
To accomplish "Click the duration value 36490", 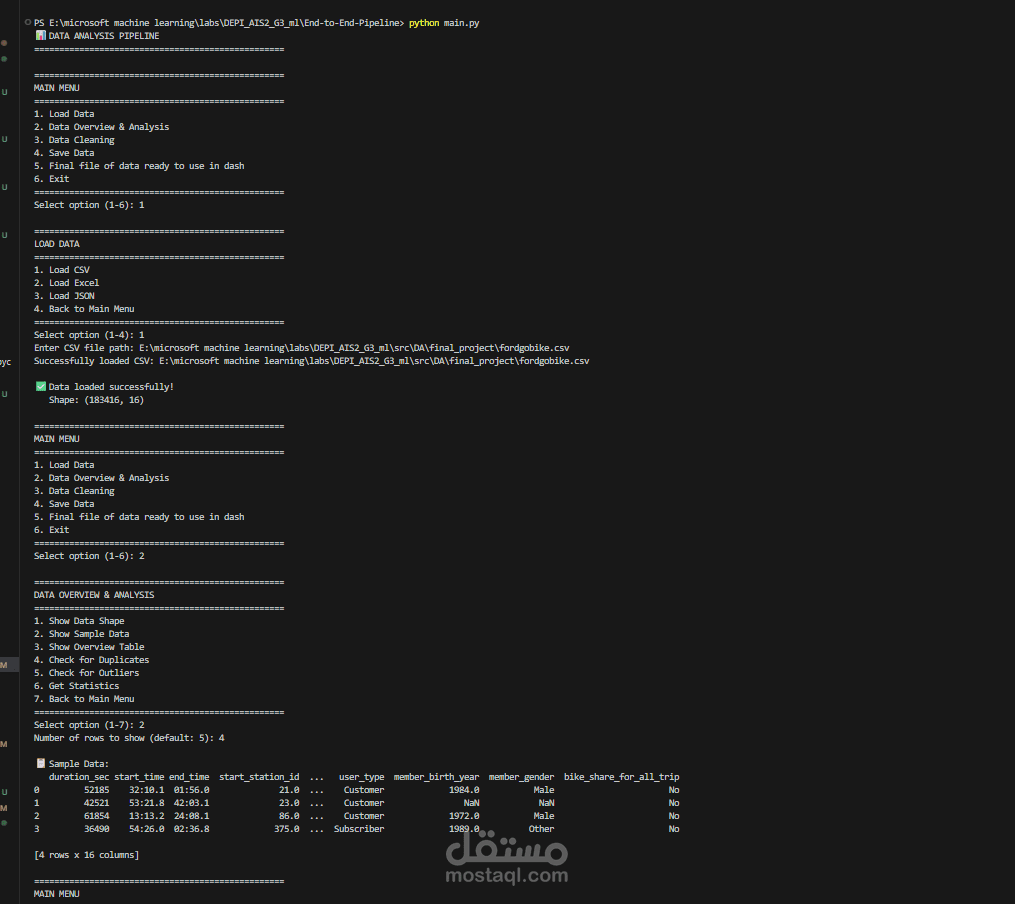I will (96, 829).
